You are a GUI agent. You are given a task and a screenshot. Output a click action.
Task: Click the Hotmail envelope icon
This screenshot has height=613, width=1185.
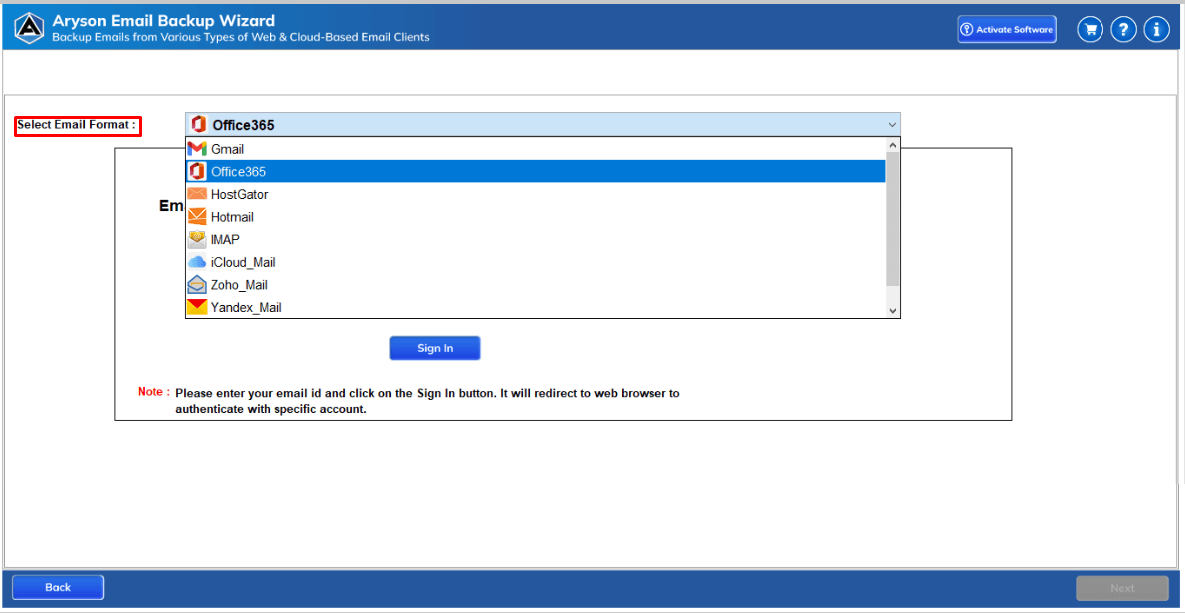tap(196, 217)
